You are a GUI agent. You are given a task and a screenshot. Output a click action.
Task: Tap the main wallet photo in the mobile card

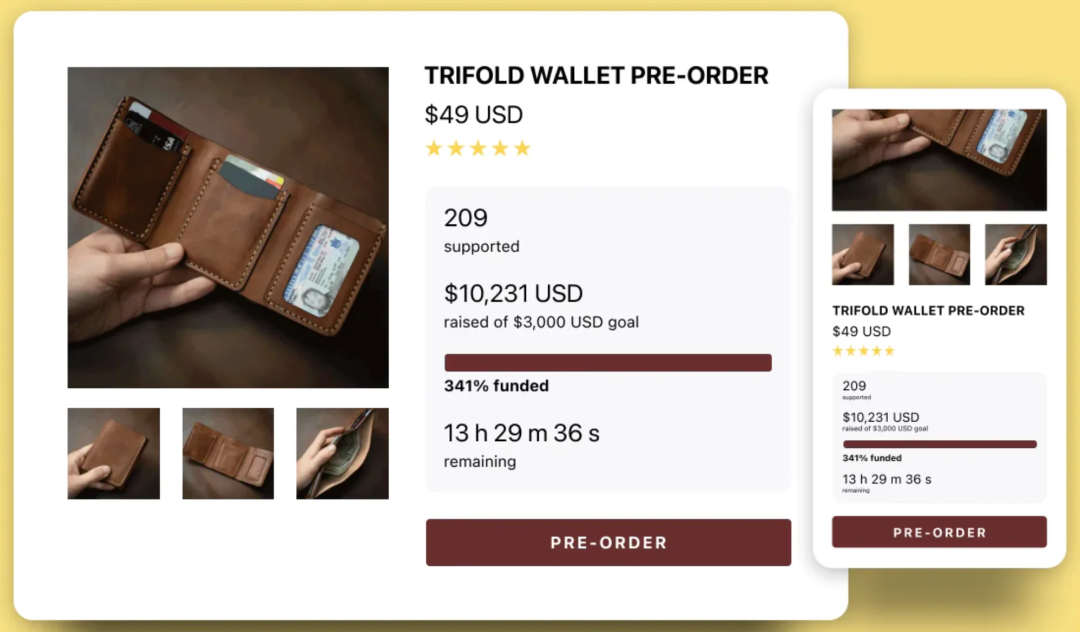click(939, 160)
